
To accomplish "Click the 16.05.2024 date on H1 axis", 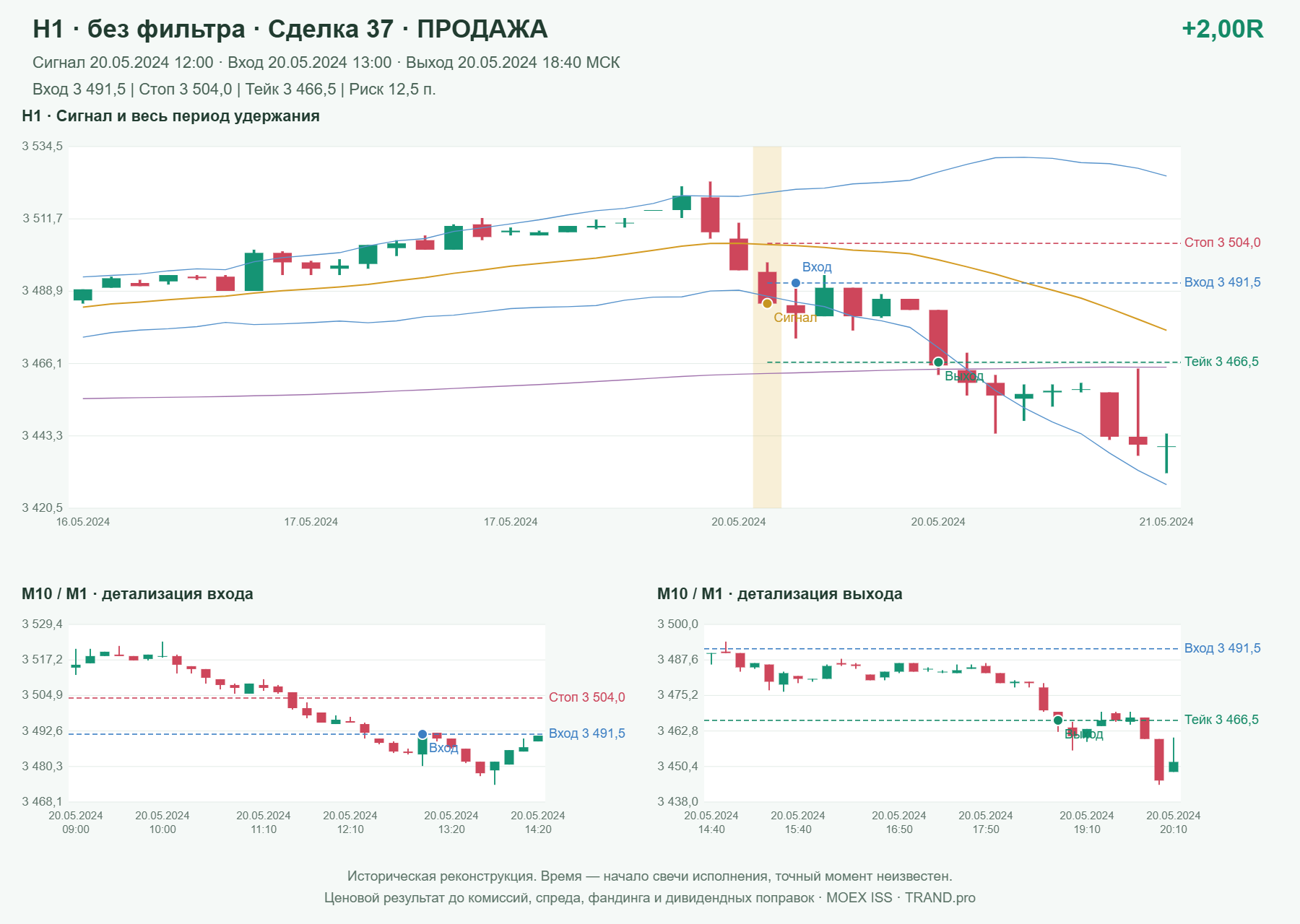I will point(83,522).
